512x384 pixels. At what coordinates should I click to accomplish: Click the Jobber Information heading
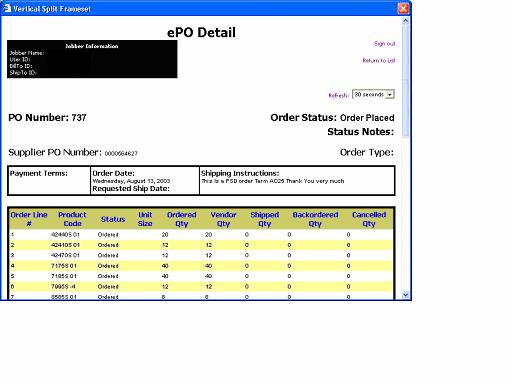[92, 46]
